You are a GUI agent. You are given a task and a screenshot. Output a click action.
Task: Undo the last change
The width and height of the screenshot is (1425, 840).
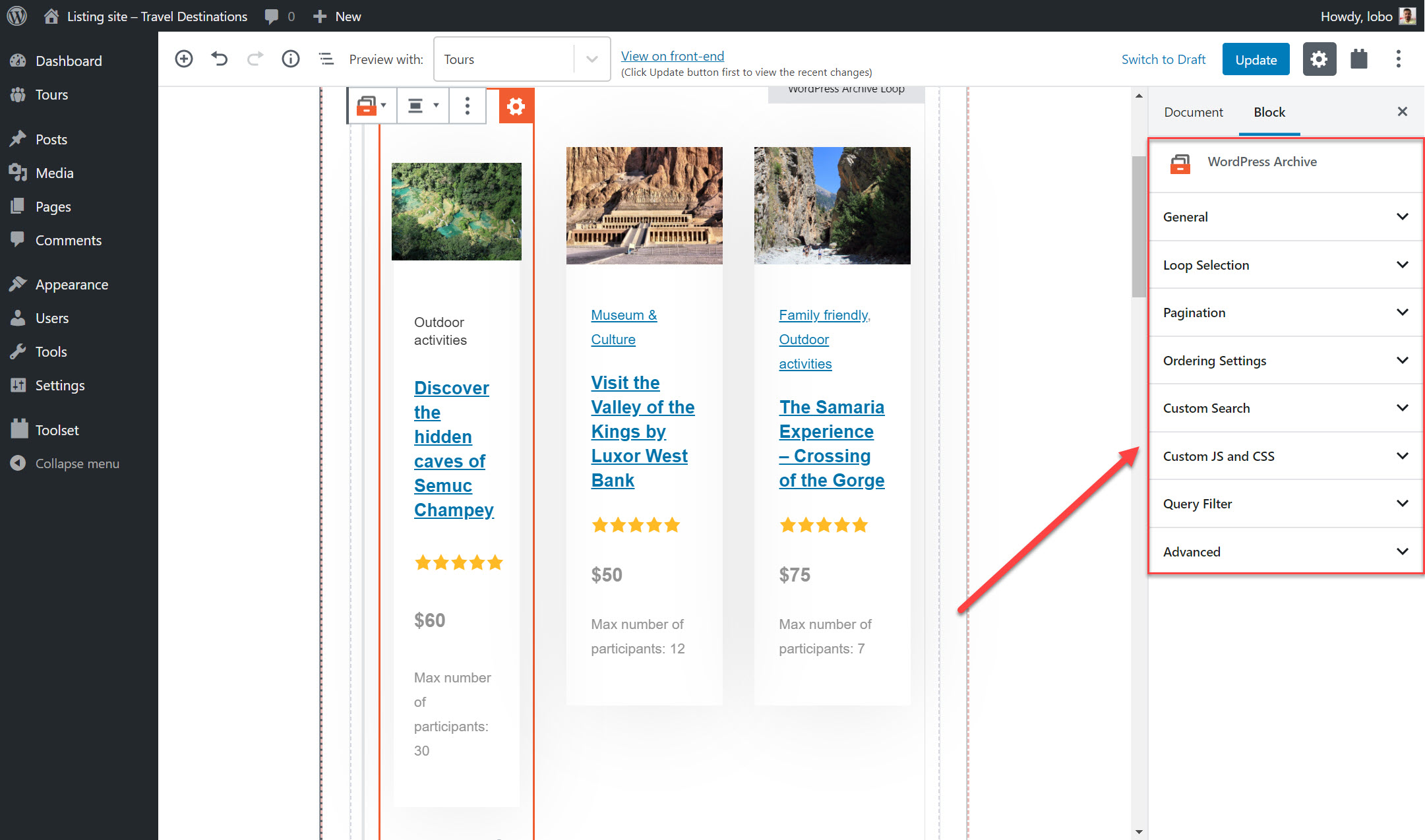tap(220, 59)
